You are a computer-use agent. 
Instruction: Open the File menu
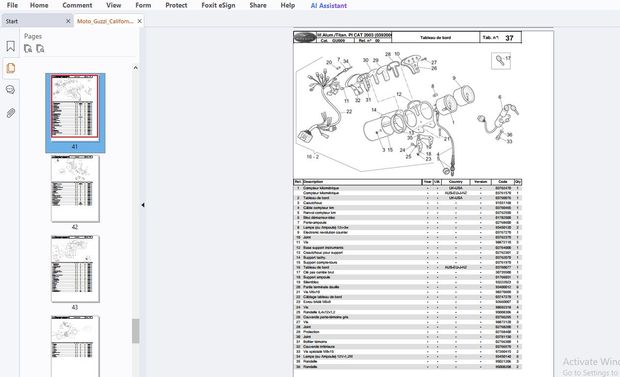(x=12, y=5)
